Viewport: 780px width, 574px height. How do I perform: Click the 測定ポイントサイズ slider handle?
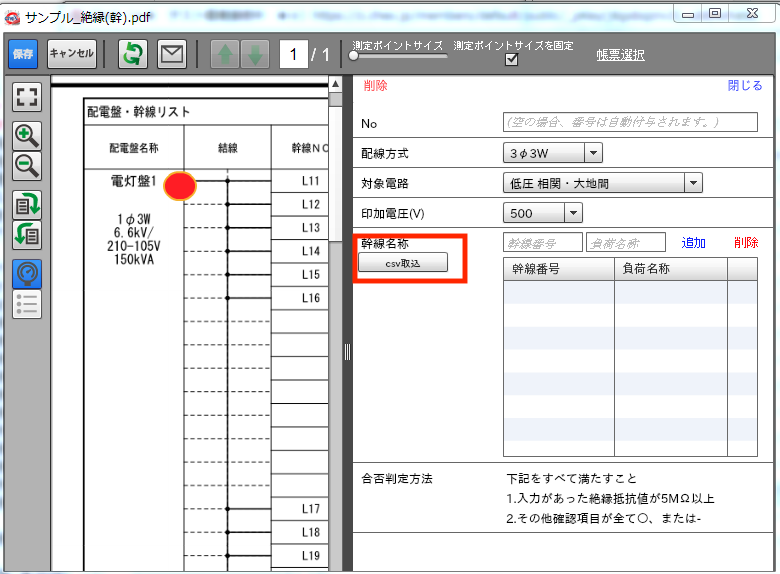click(353, 56)
